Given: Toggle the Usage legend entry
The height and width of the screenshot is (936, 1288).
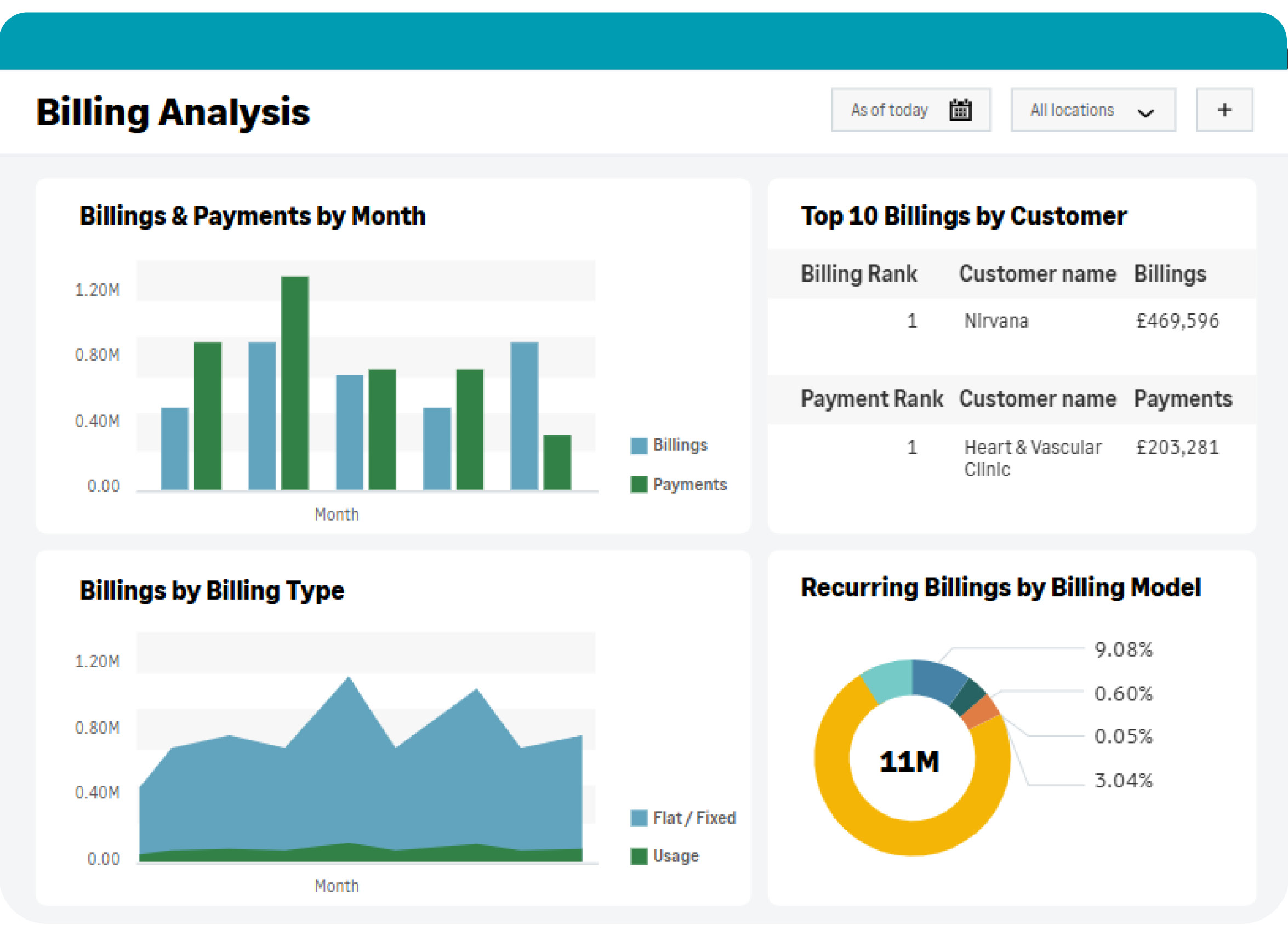Looking at the screenshot, I should 675,856.
